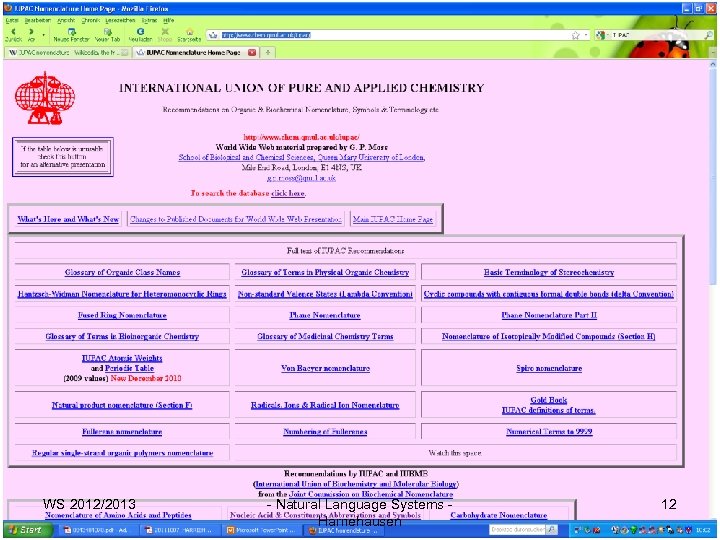Open Glossary of Medicinal Chemistry Terms

(325, 336)
